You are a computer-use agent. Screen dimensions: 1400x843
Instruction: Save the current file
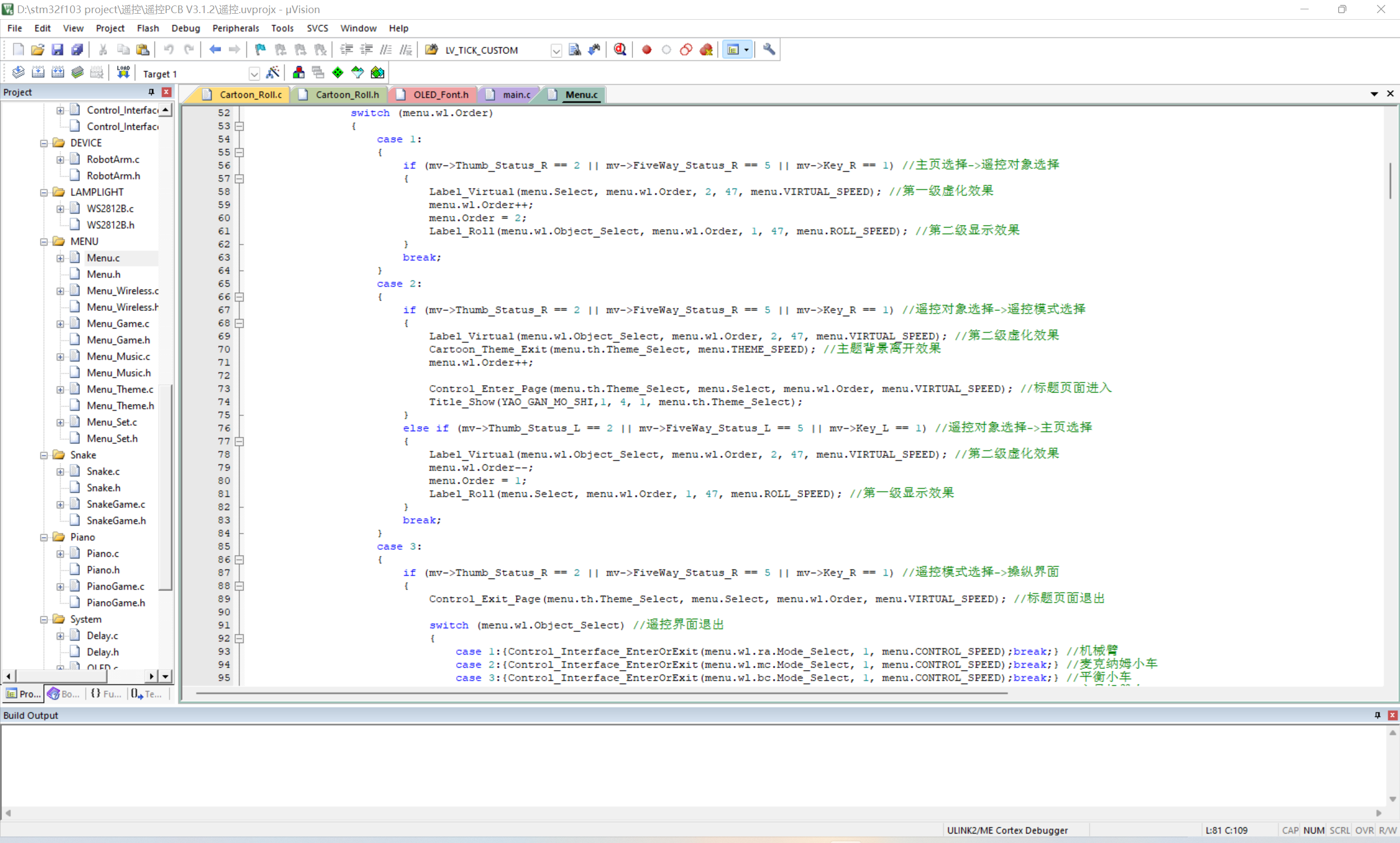(57, 50)
